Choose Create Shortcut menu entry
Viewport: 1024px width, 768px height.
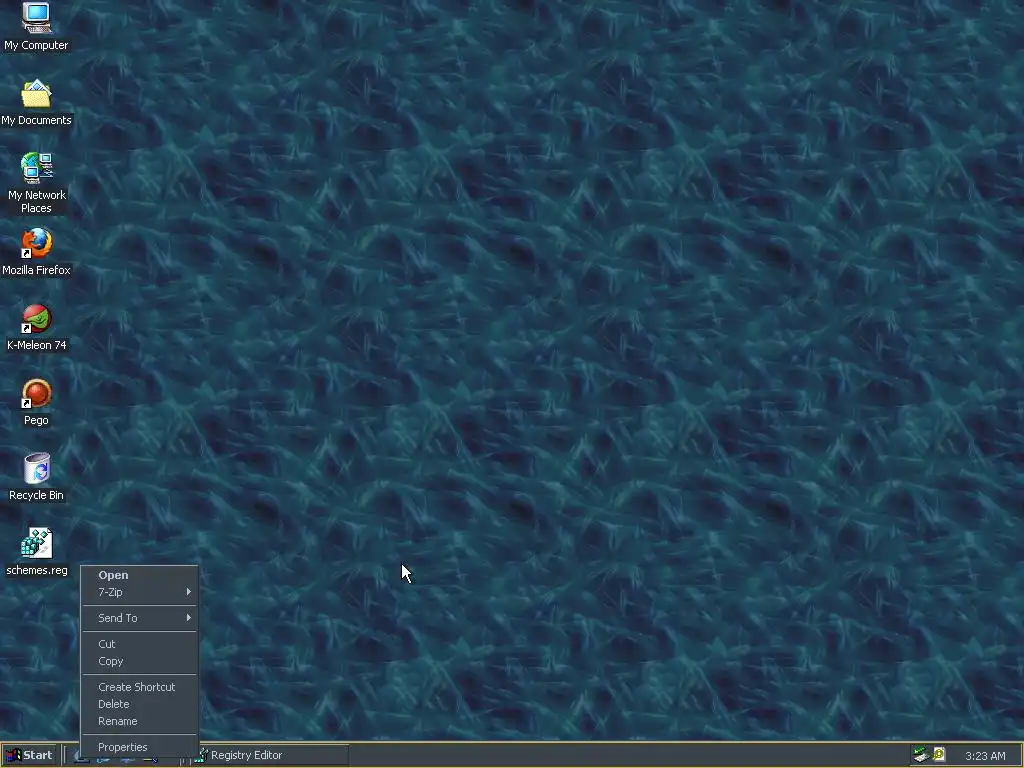(139, 687)
